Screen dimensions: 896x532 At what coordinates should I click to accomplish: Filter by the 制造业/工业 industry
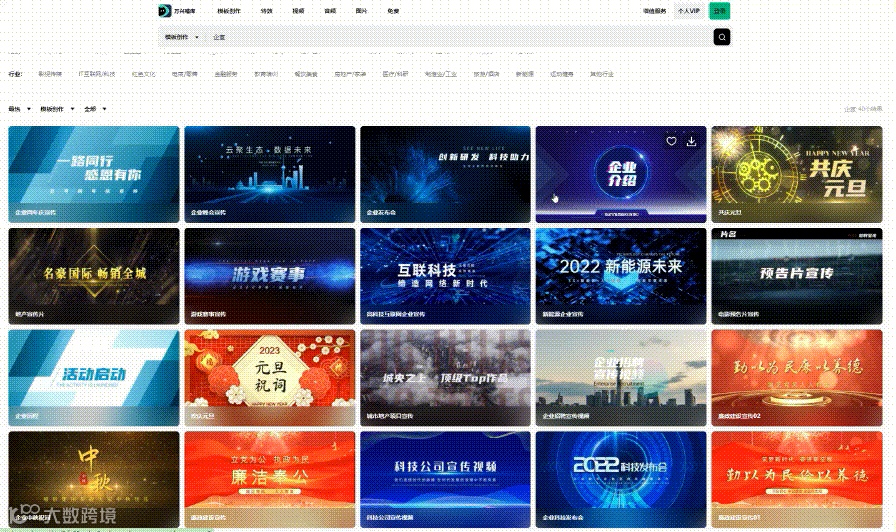pos(441,74)
